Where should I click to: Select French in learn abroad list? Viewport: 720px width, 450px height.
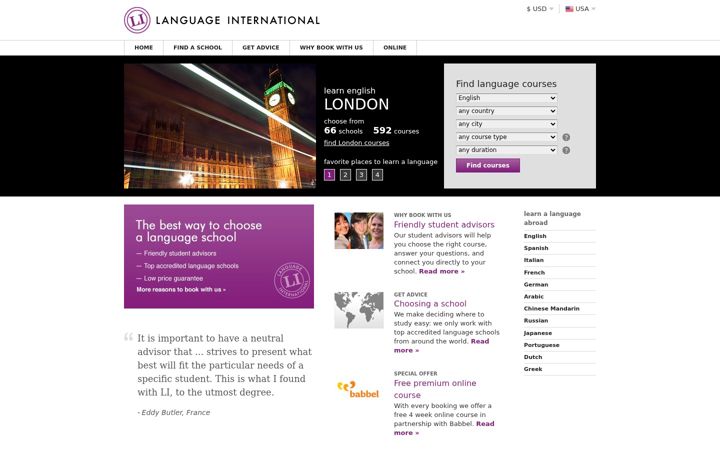(x=534, y=272)
